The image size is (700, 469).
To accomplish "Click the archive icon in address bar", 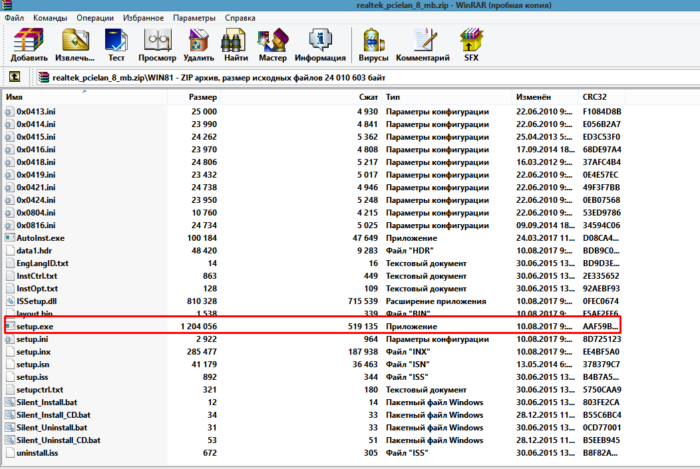I will click(43, 77).
